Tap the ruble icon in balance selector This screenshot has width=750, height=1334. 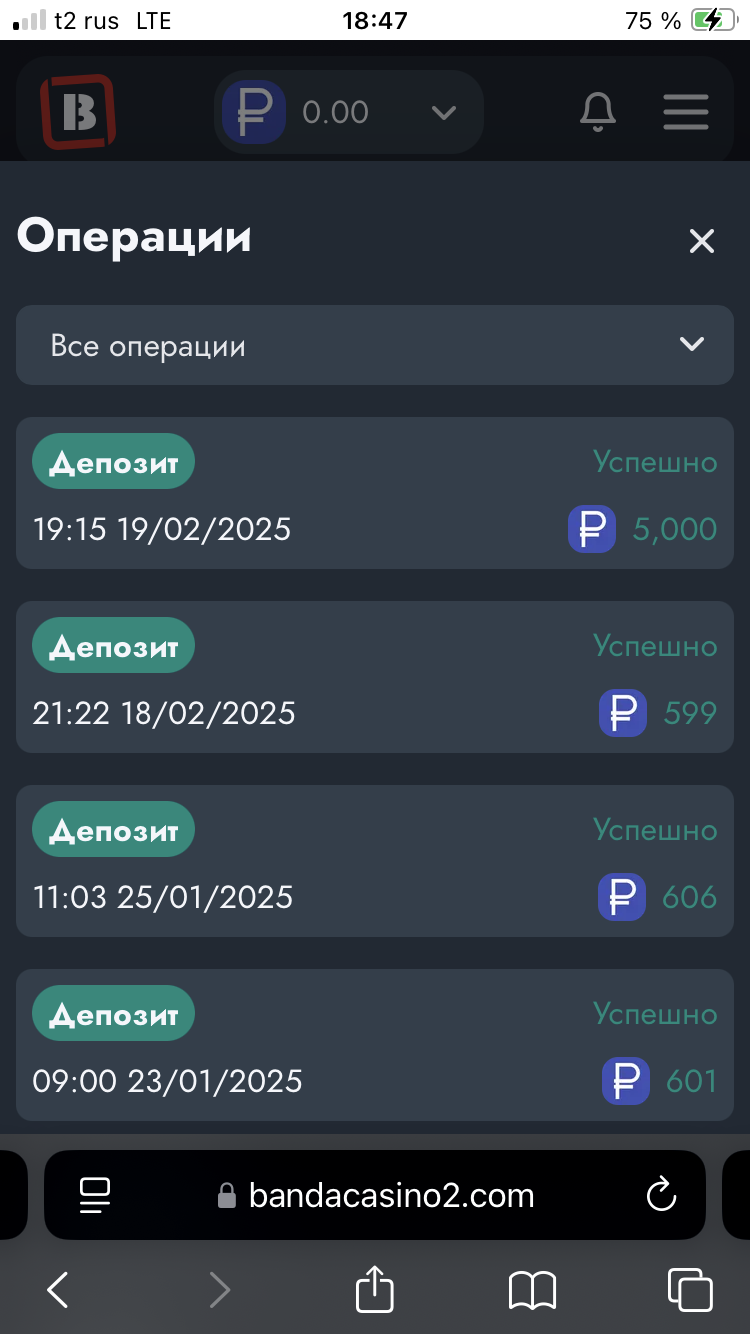click(254, 112)
